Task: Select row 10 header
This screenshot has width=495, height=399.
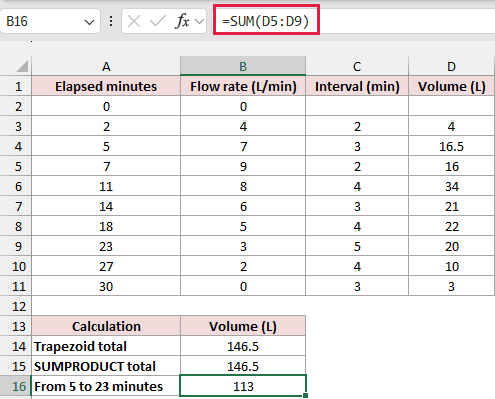Action: (x=16, y=266)
